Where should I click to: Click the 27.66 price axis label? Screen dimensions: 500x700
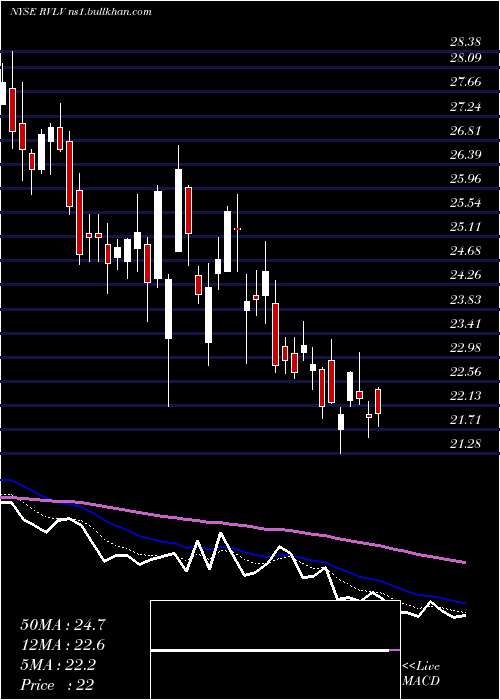466,82
